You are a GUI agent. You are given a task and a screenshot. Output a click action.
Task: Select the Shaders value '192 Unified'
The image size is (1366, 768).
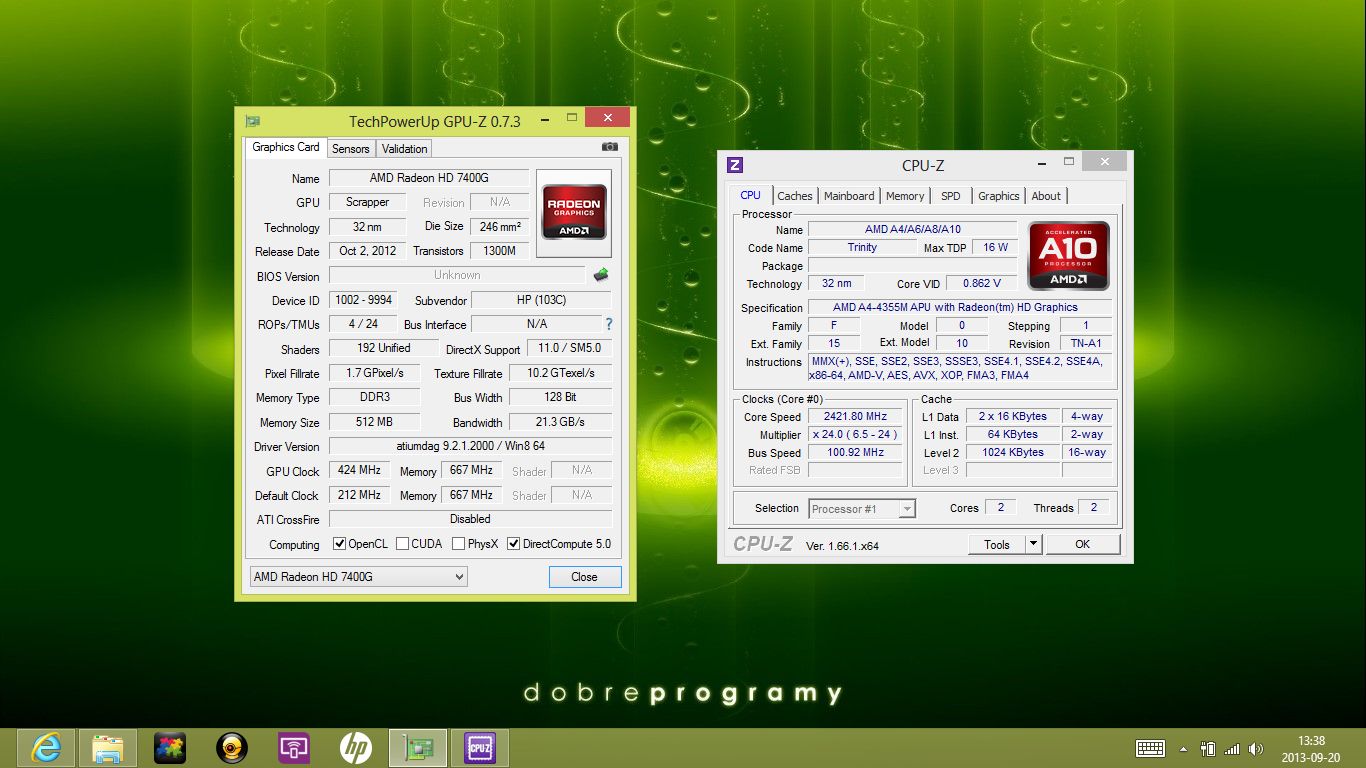(384, 348)
